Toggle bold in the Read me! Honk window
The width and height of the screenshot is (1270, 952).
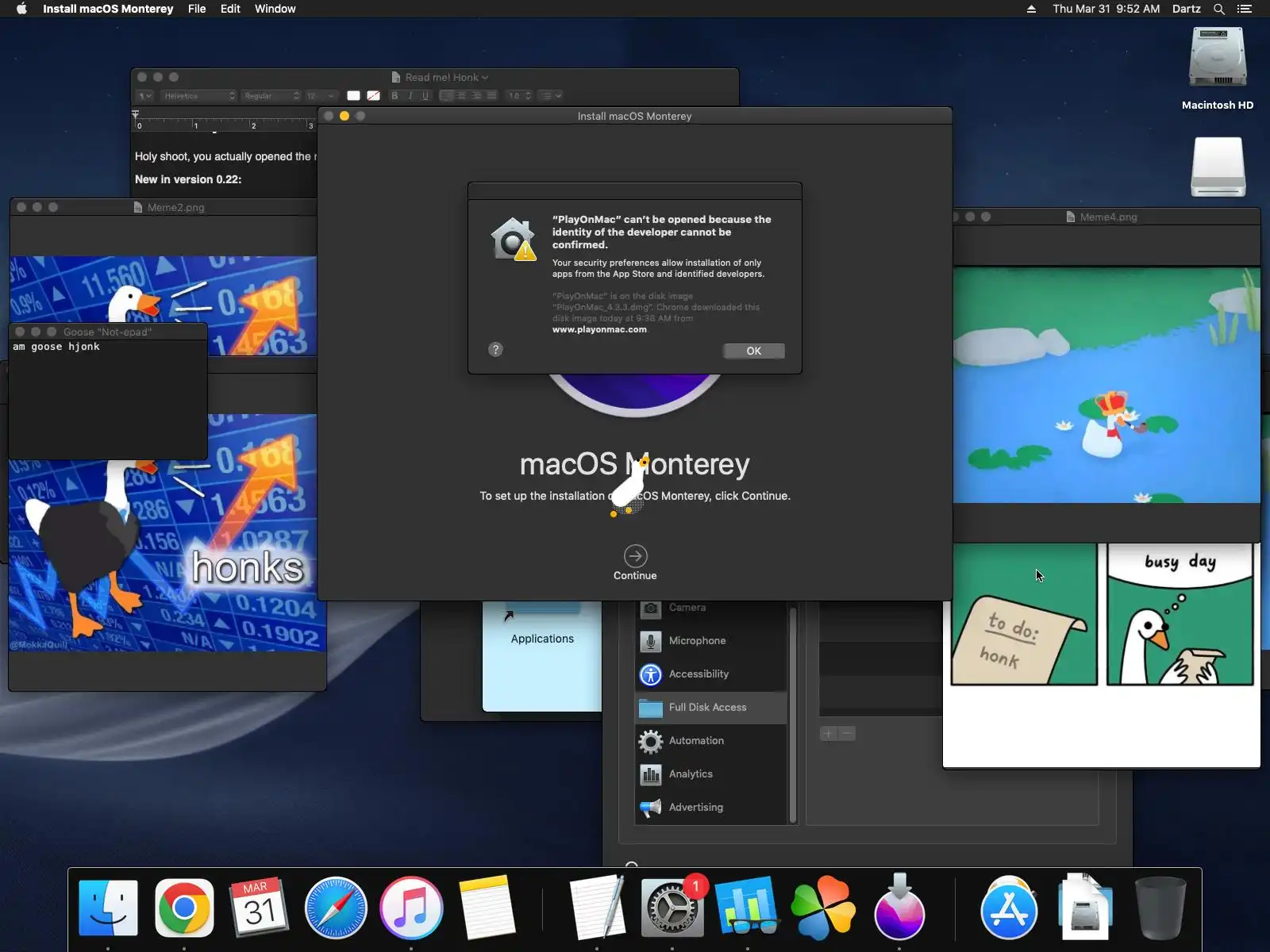click(x=394, y=96)
